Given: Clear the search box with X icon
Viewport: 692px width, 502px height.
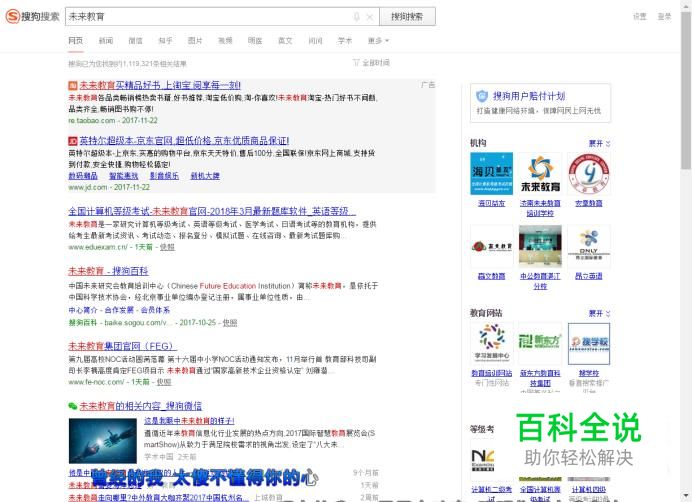Looking at the screenshot, I should 370,17.
